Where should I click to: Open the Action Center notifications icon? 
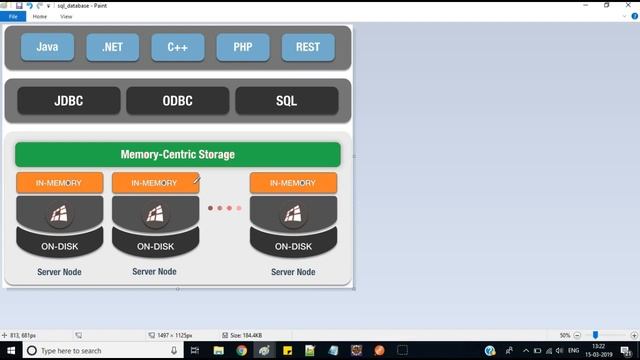point(626,351)
